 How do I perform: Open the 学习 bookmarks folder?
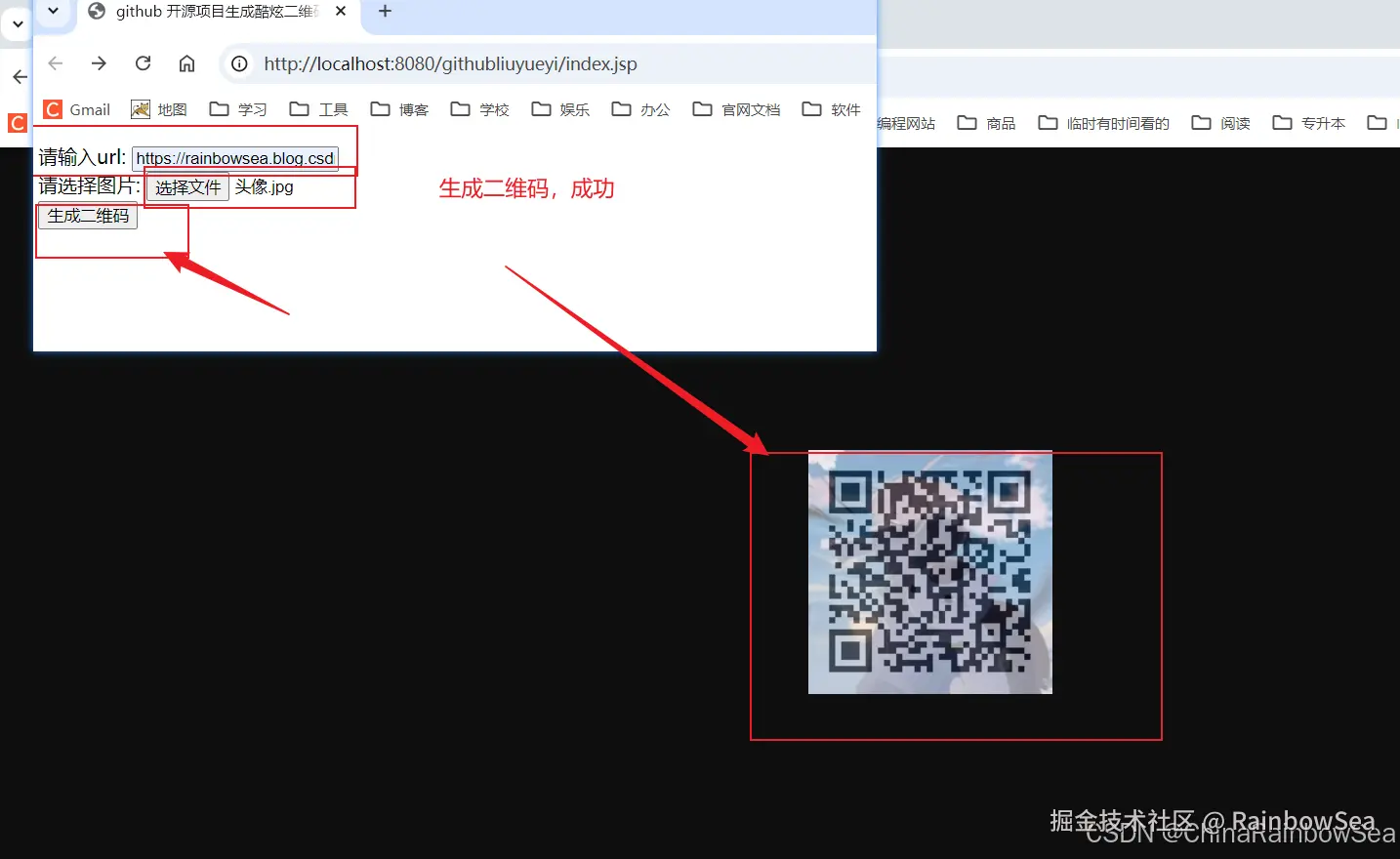238,109
